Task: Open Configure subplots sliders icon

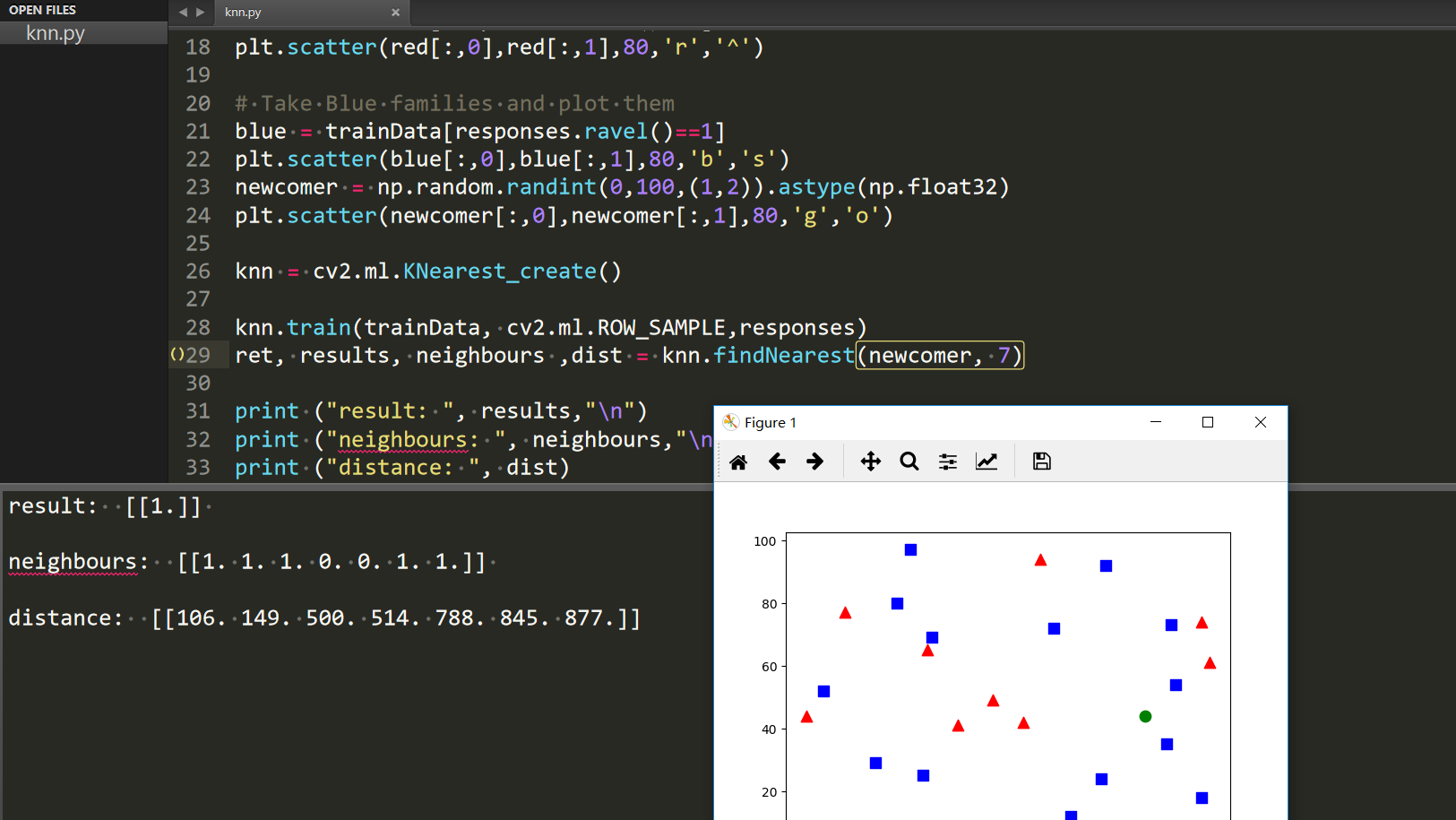Action: 947,462
